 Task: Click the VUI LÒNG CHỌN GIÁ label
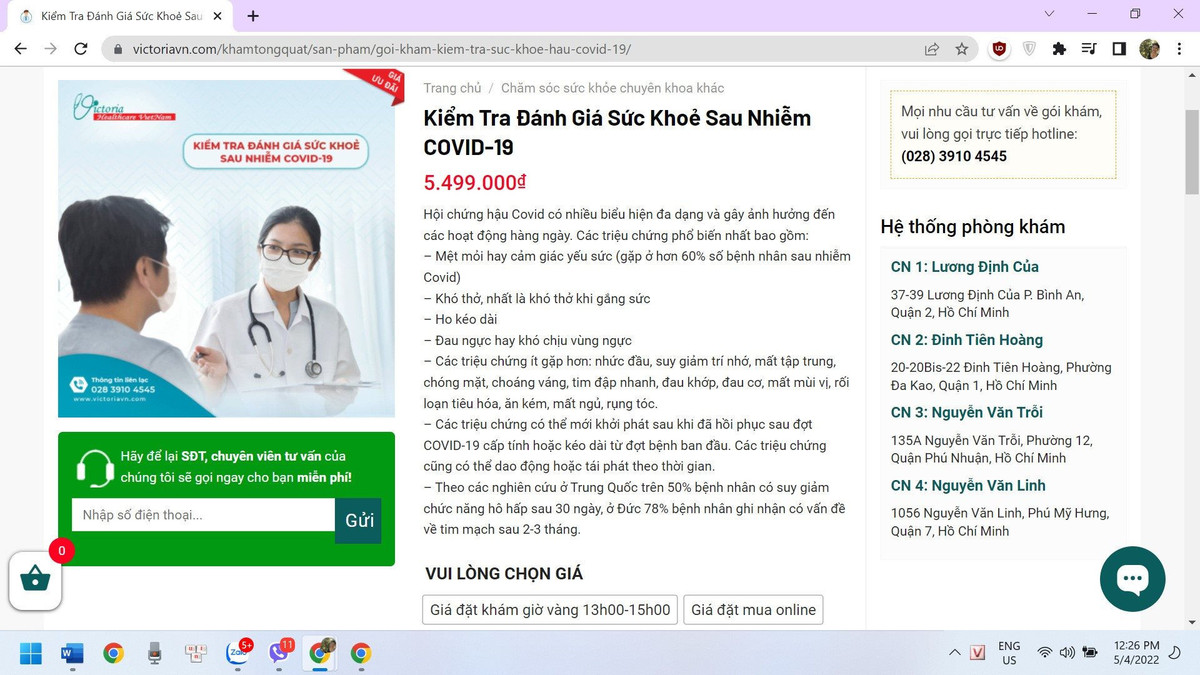(504, 574)
